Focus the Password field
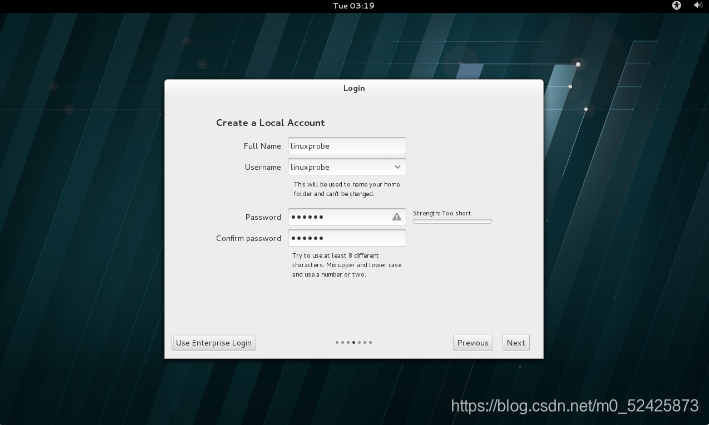This screenshot has width=709, height=425. click(347, 217)
